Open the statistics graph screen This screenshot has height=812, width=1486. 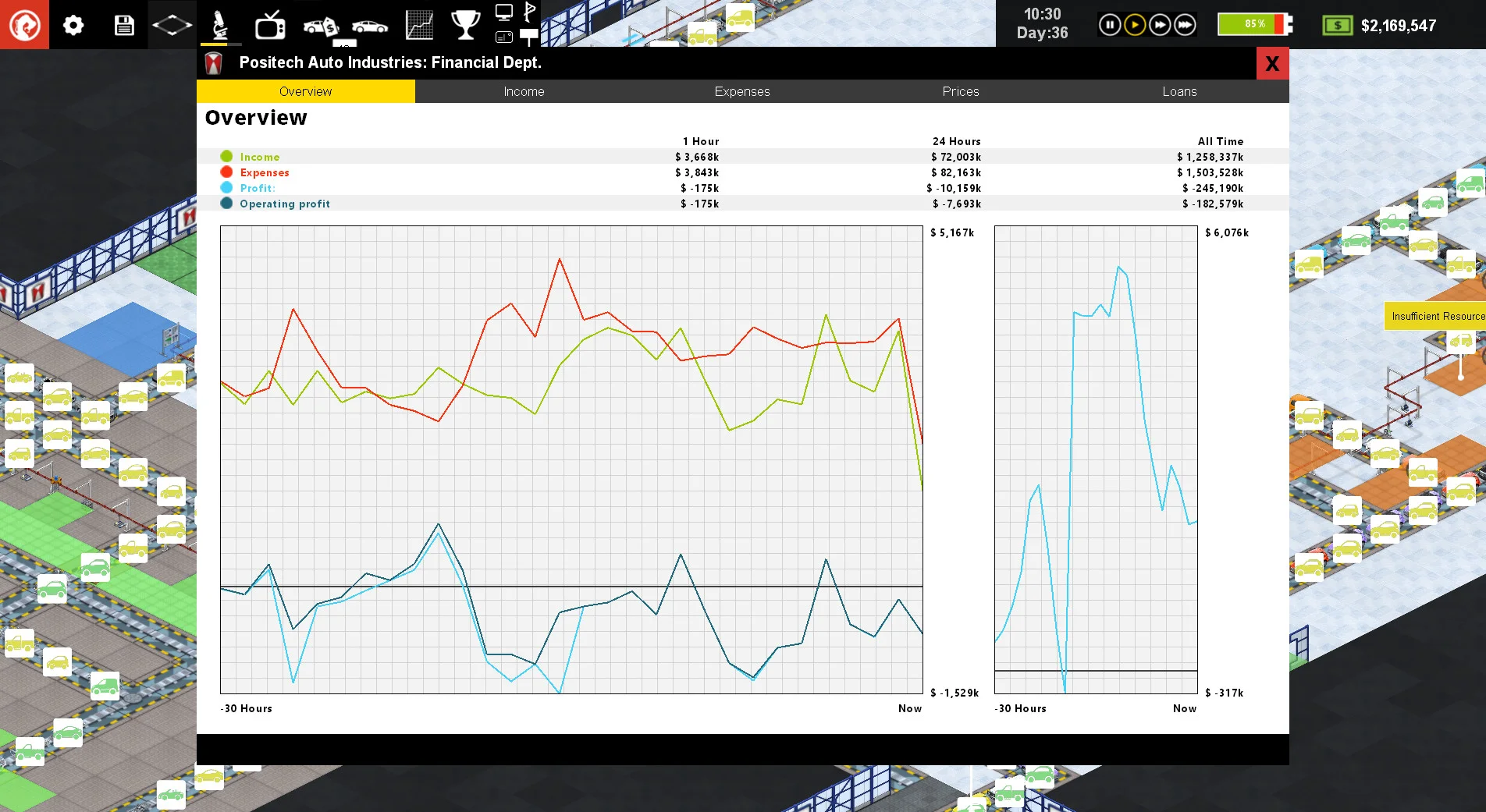[x=419, y=24]
